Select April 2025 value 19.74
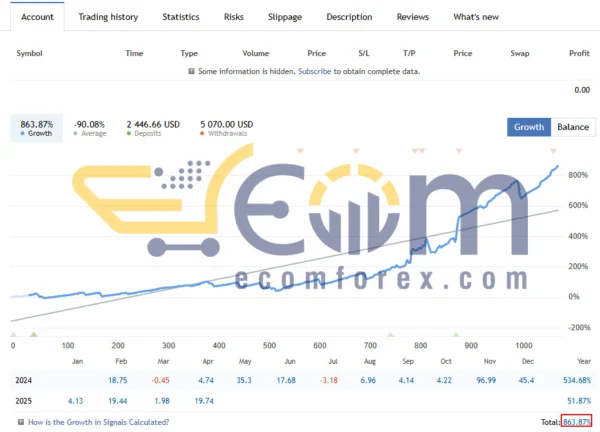This screenshot has height=432, width=600. [204, 401]
